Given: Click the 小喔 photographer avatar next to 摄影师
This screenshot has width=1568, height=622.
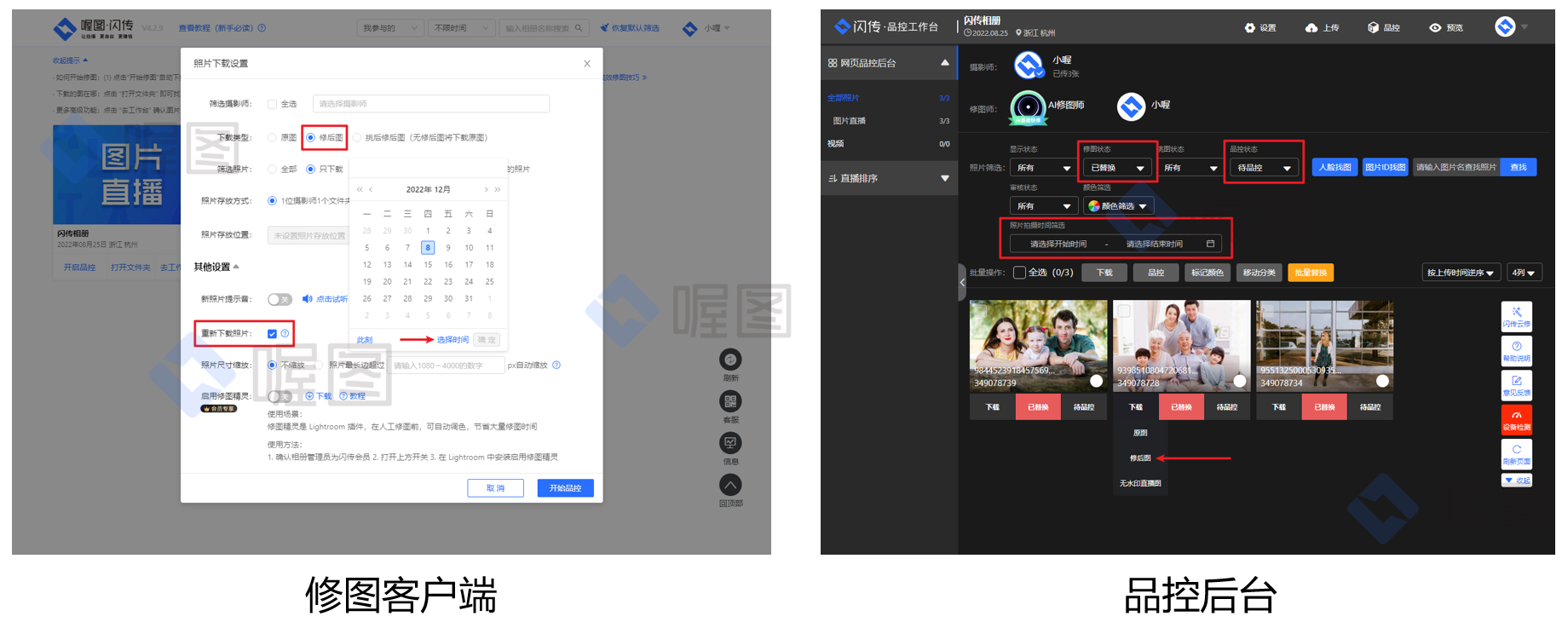Looking at the screenshot, I should tap(1029, 65).
